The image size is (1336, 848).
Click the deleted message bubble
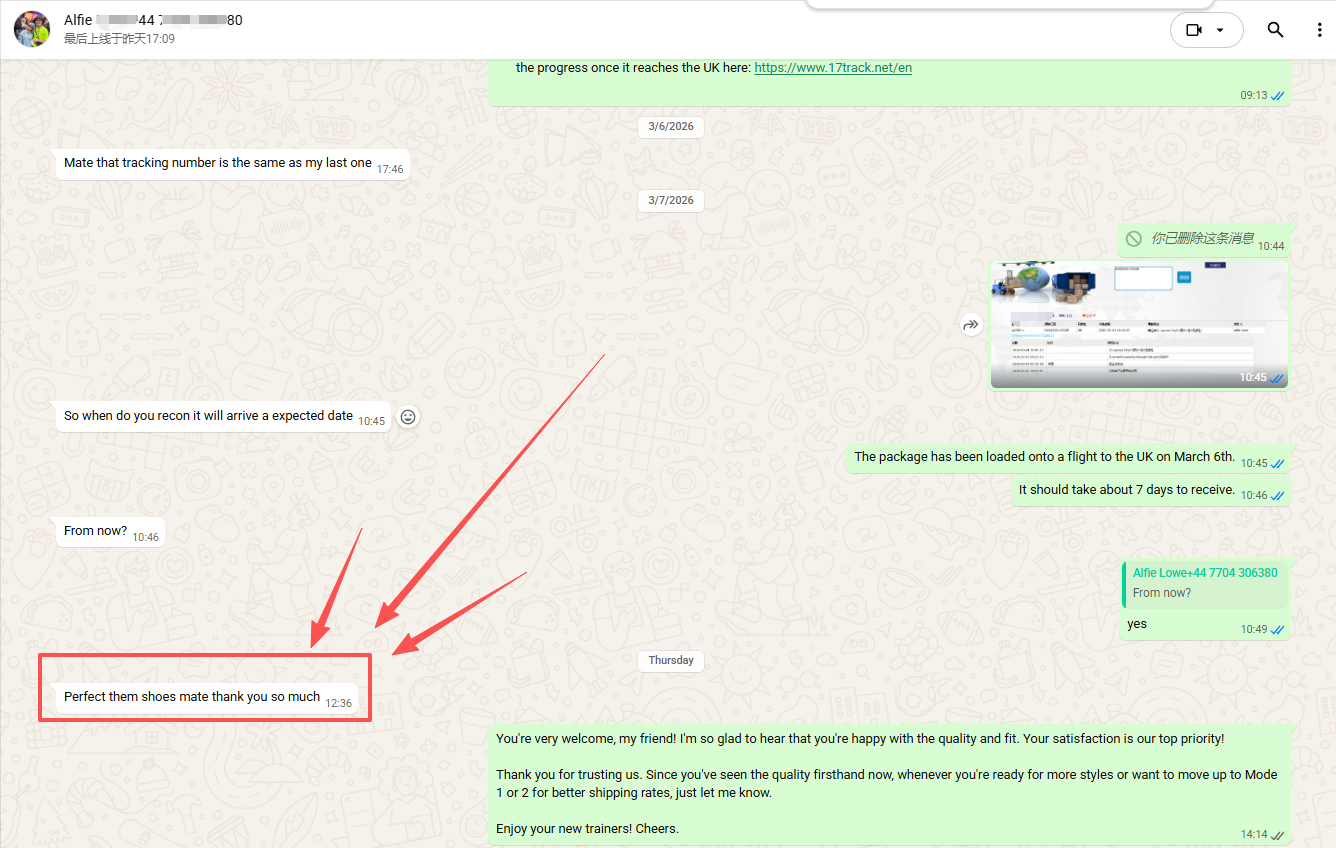1204,240
